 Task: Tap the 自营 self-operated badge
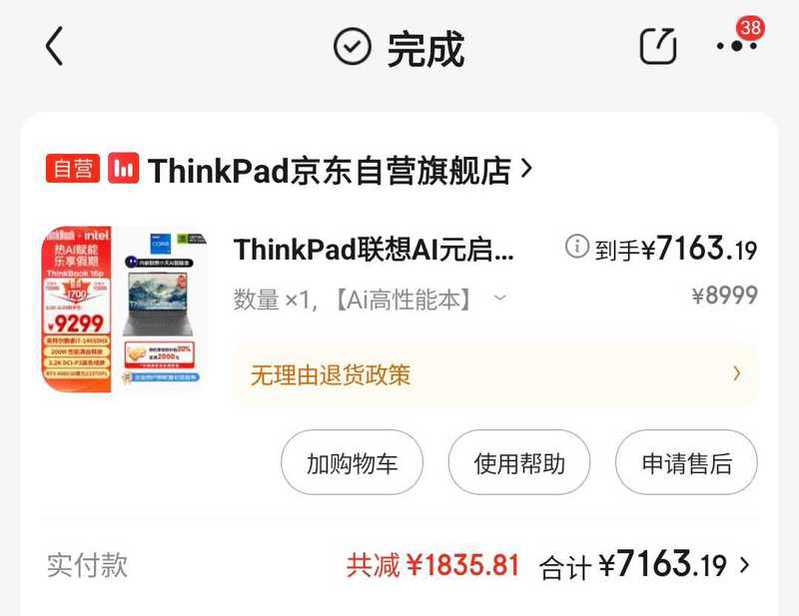click(73, 168)
